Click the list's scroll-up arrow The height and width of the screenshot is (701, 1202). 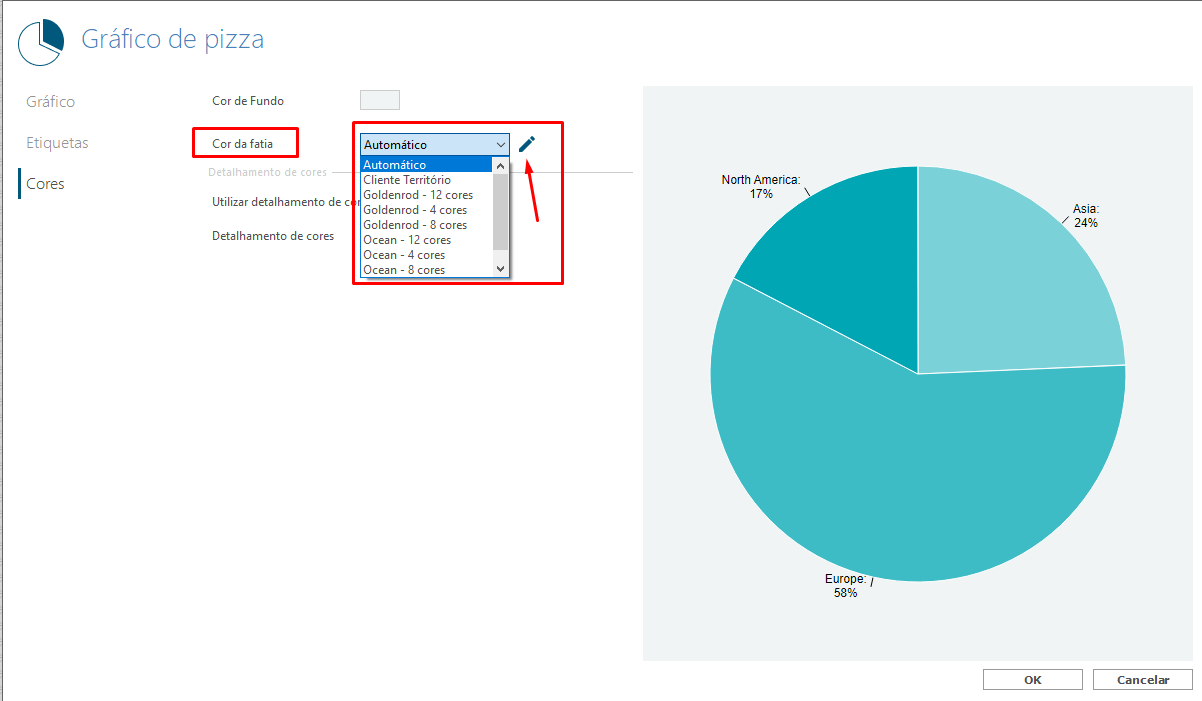[x=501, y=165]
